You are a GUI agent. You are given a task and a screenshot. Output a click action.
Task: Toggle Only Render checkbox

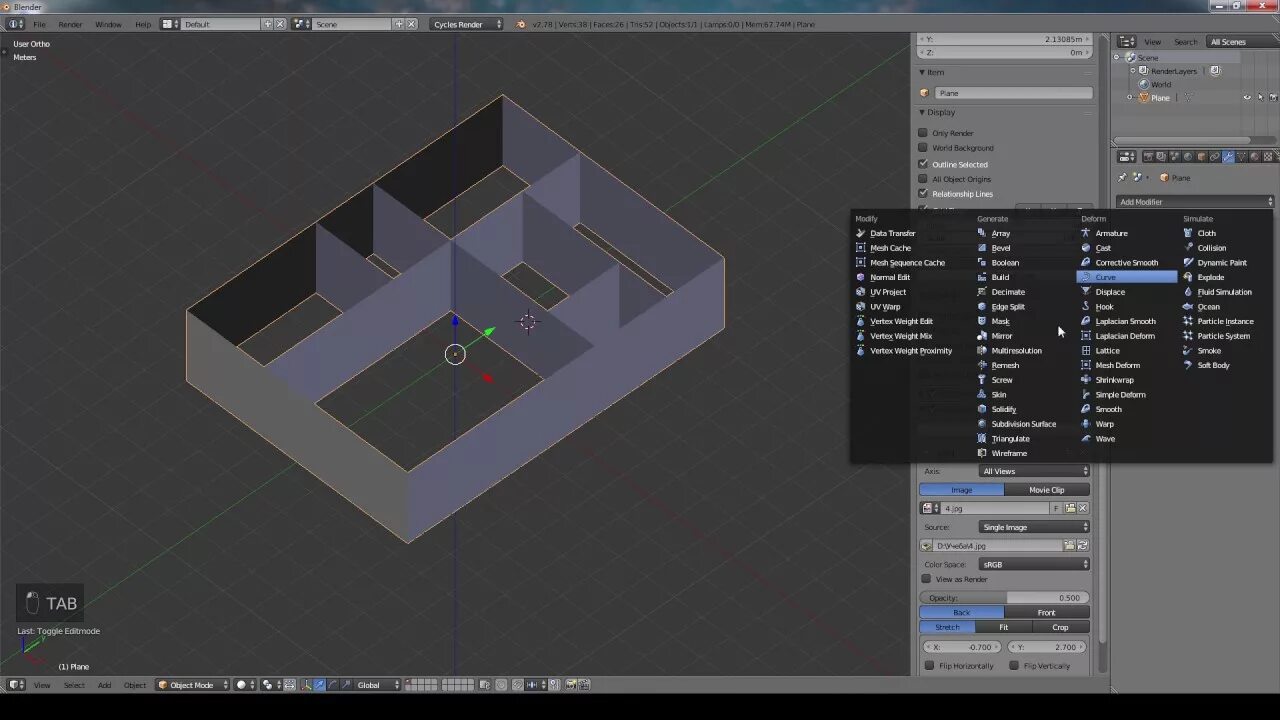[x=923, y=133]
